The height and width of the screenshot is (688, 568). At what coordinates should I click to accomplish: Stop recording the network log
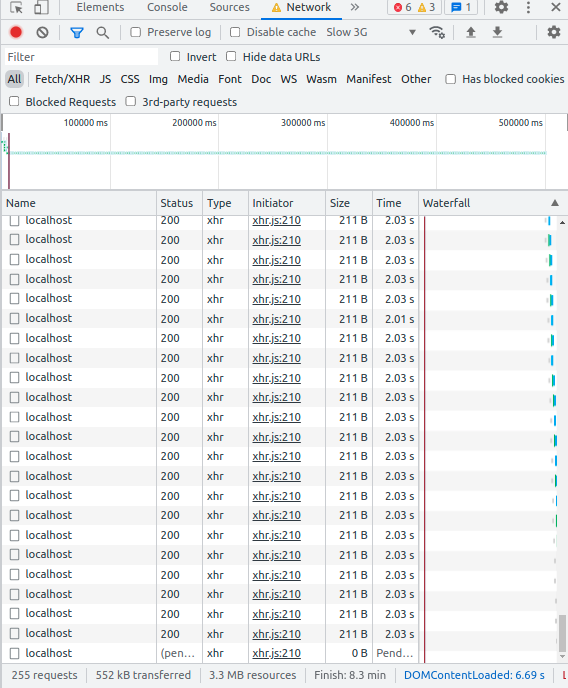(x=16, y=32)
